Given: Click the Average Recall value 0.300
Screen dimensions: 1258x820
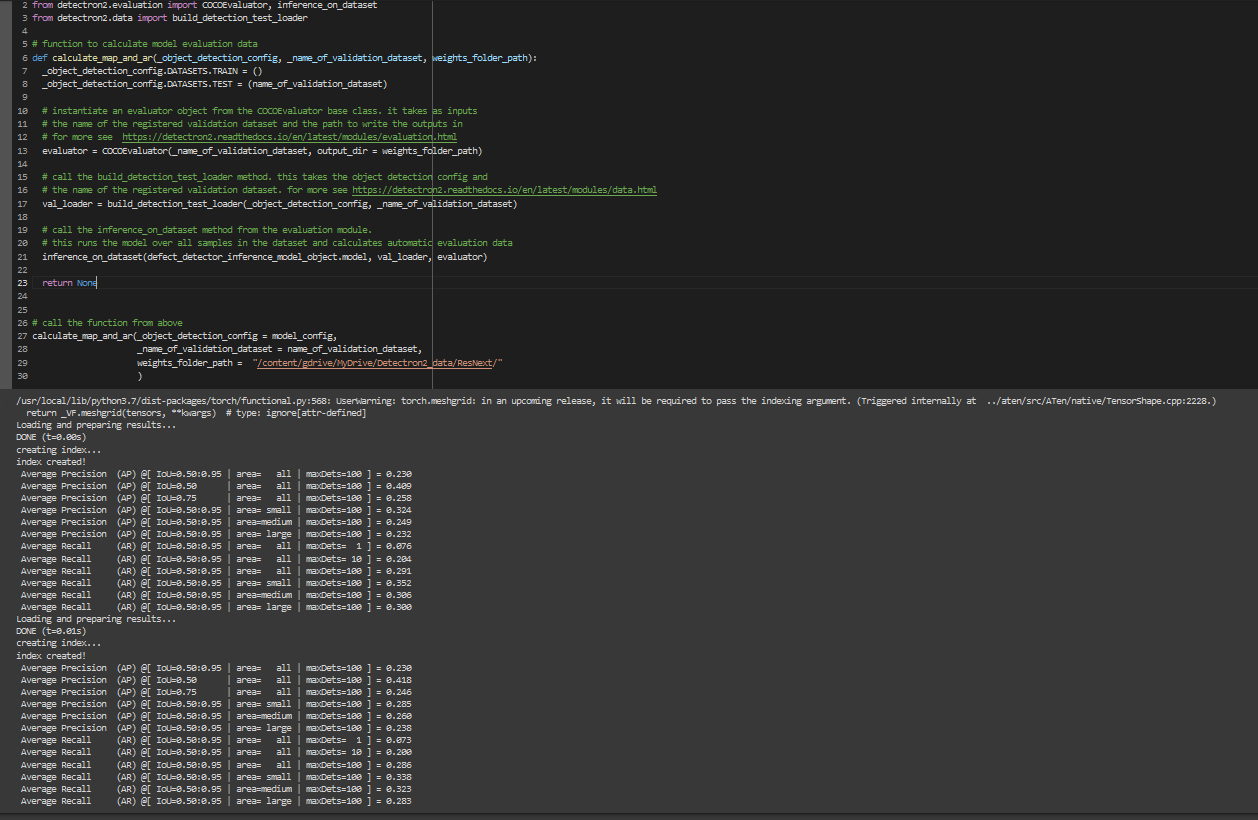Looking at the screenshot, I should click(x=398, y=607).
